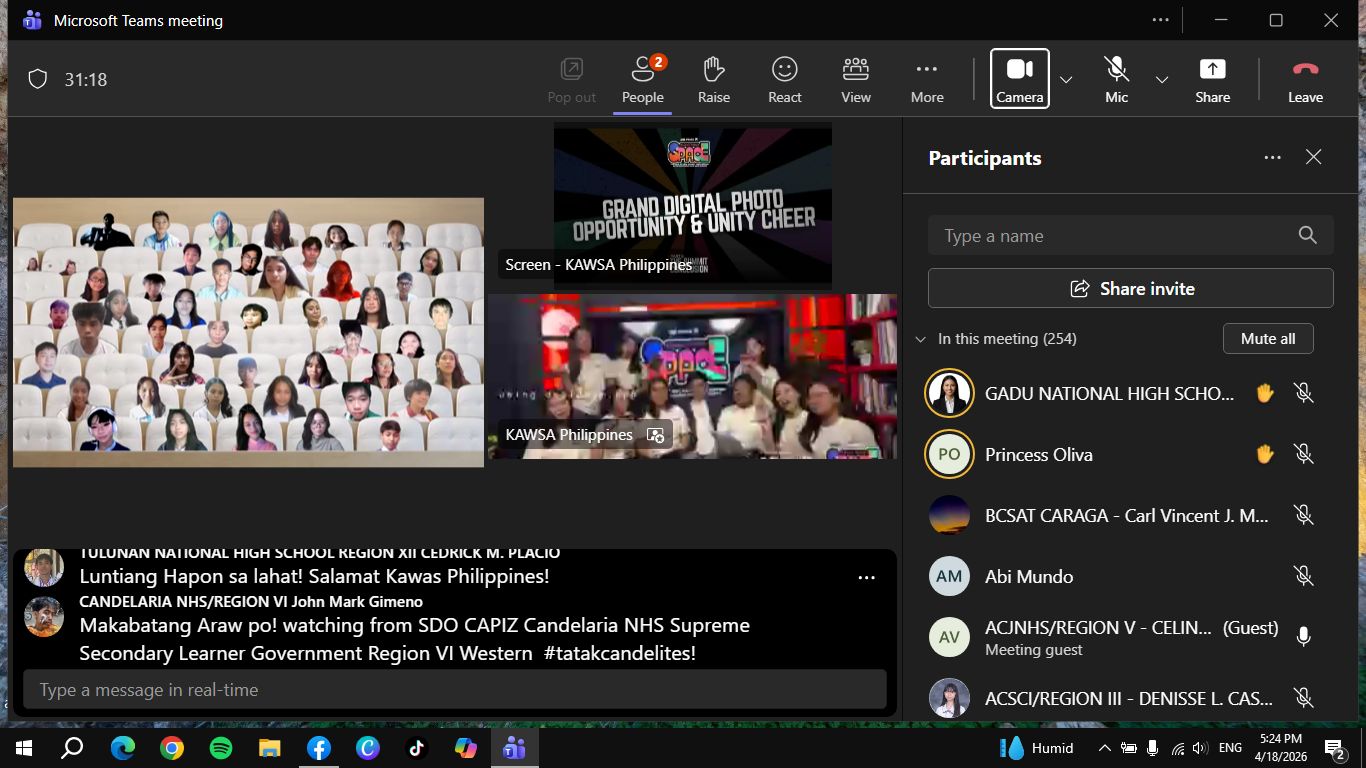
Task: Mute the ACJNHS/REGION V guest's microphone
Action: click(1303, 637)
